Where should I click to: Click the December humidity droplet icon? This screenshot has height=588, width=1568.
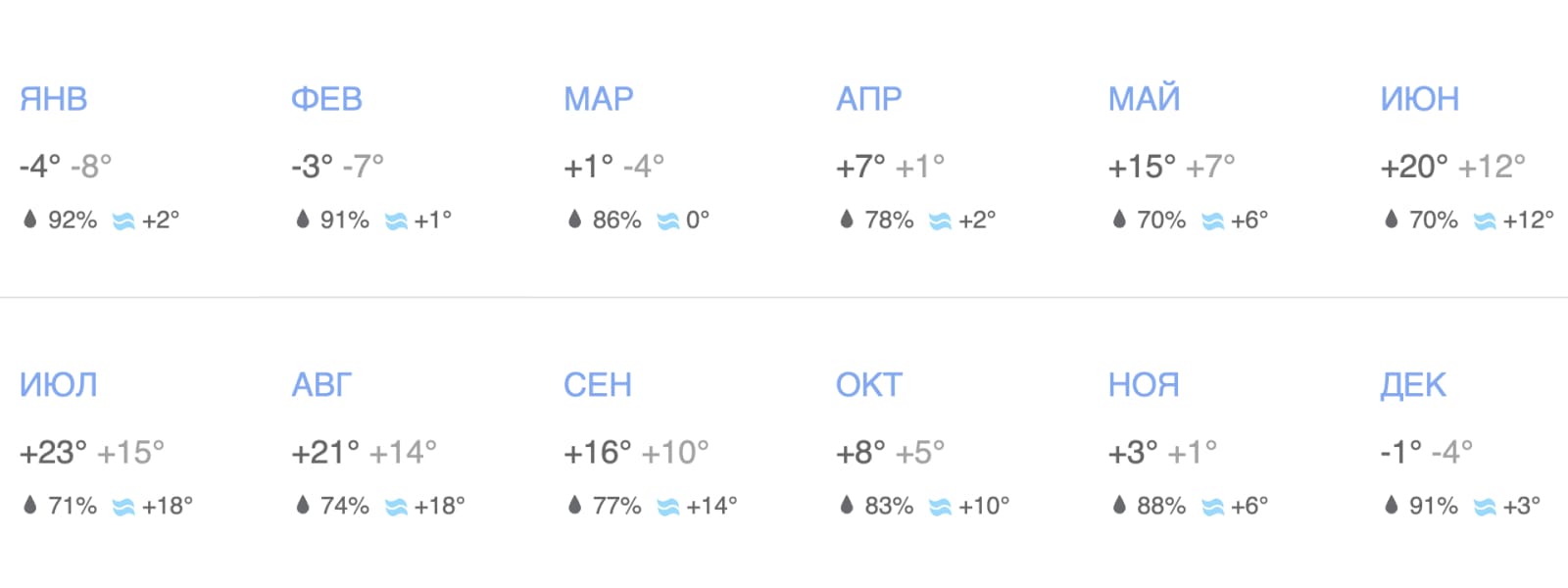click(1392, 506)
